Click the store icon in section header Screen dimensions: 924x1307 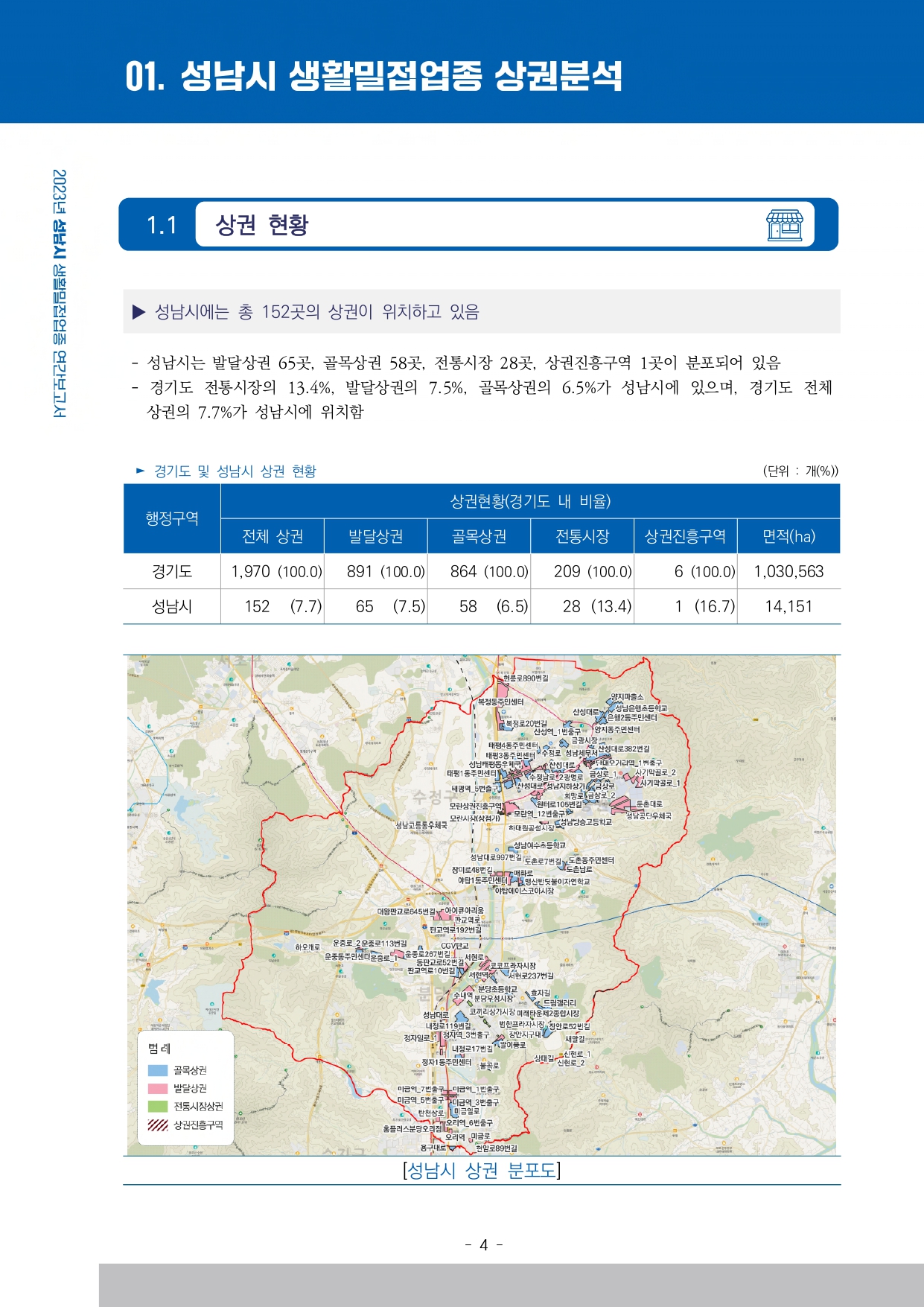coord(784,226)
